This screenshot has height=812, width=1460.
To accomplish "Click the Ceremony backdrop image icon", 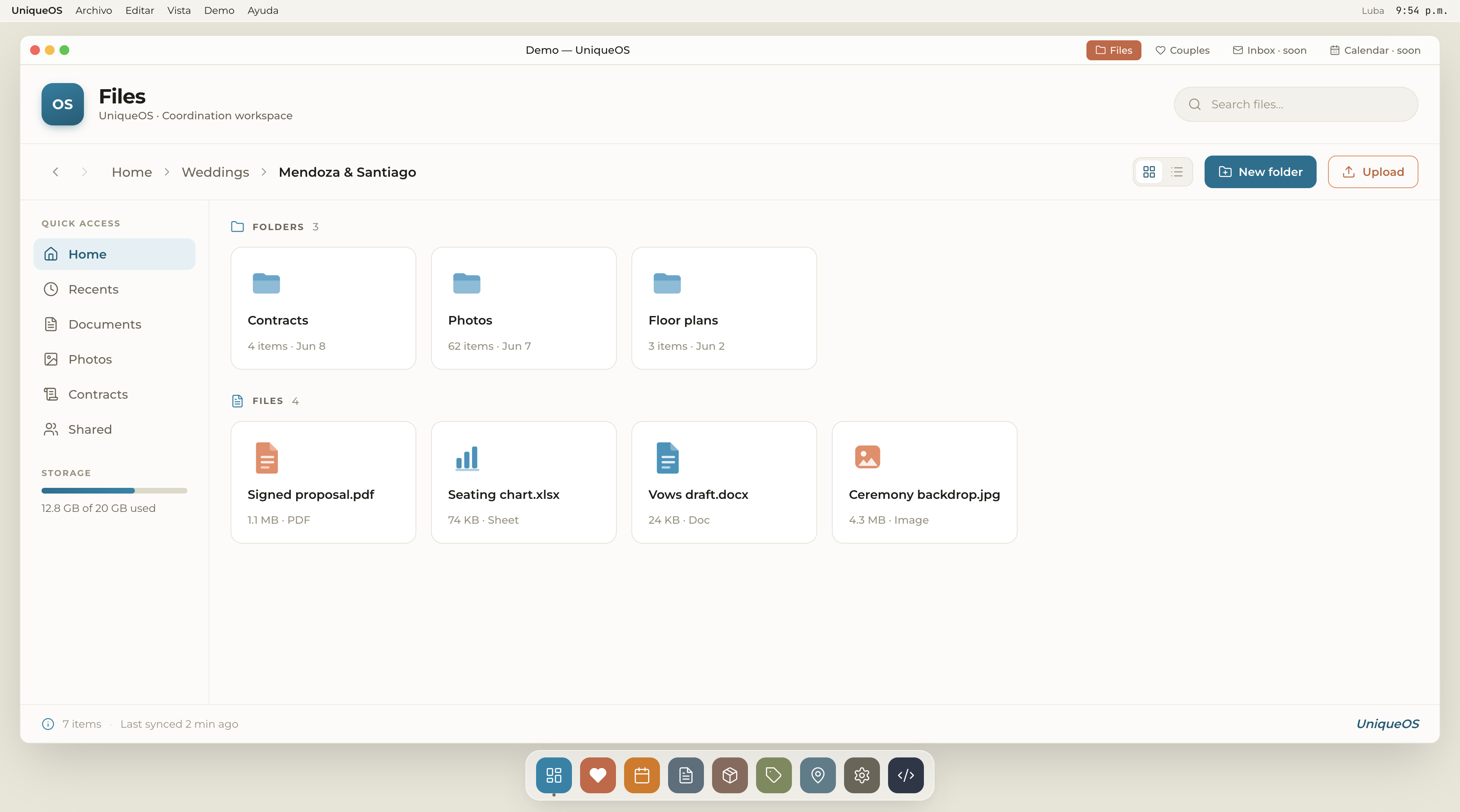I will tap(867, 457).
